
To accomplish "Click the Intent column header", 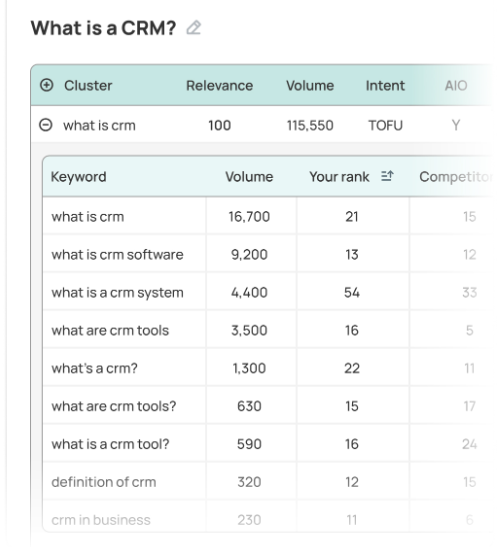I will pos(385,85).
